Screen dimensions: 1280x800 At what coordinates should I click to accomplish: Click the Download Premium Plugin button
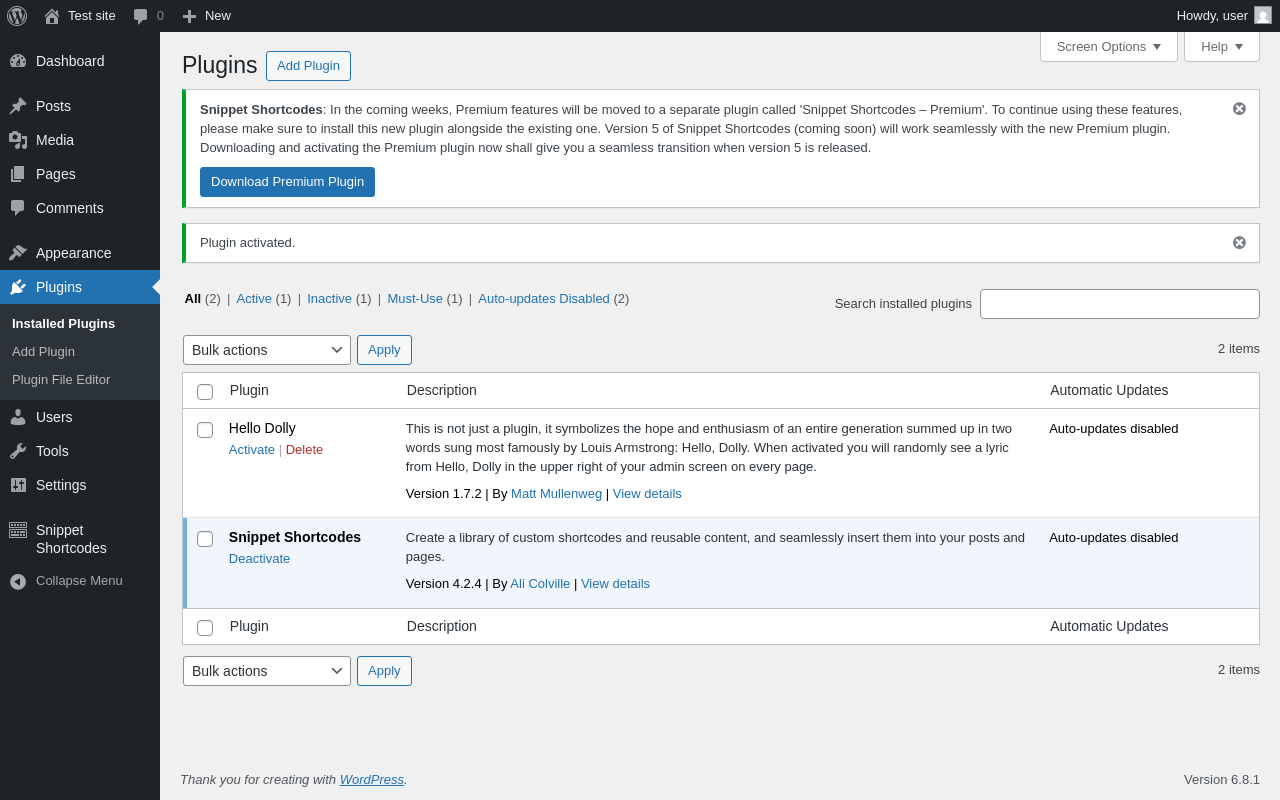pyautogui.click(x=287, y=182)
